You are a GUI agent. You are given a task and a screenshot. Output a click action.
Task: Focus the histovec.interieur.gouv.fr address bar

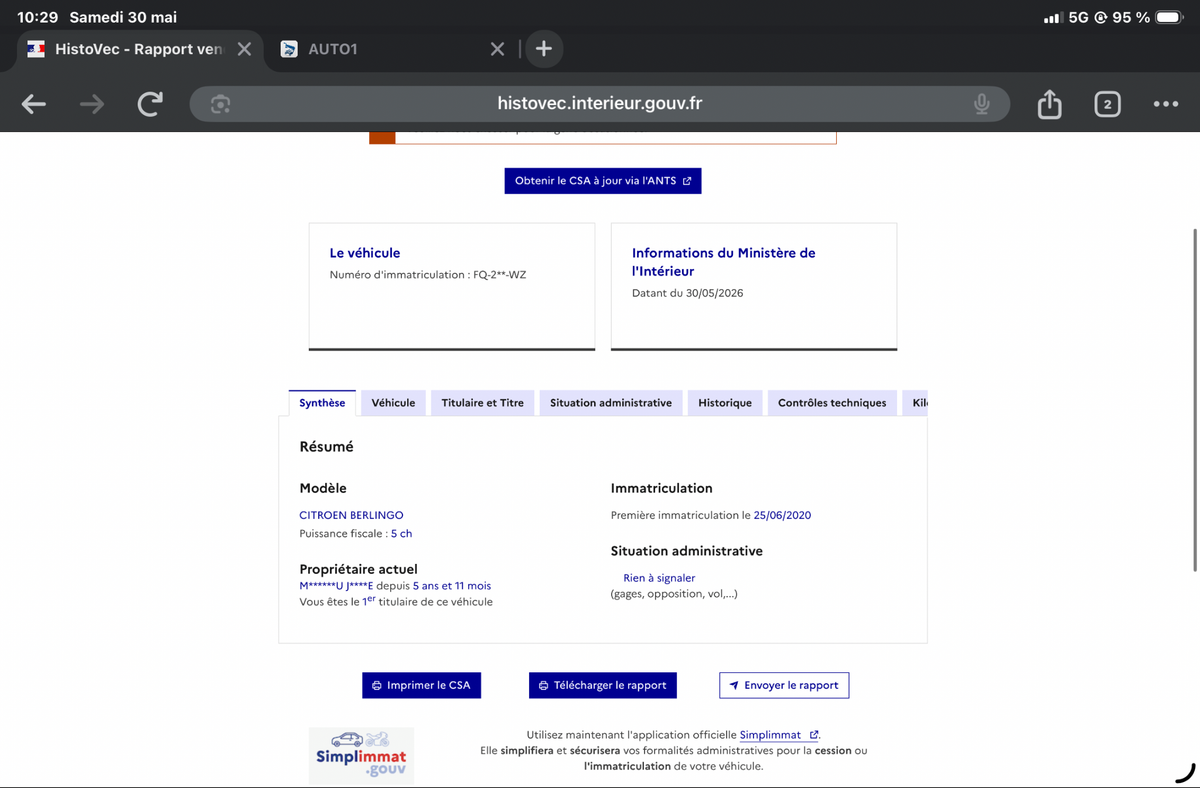[x=600, y=104]
